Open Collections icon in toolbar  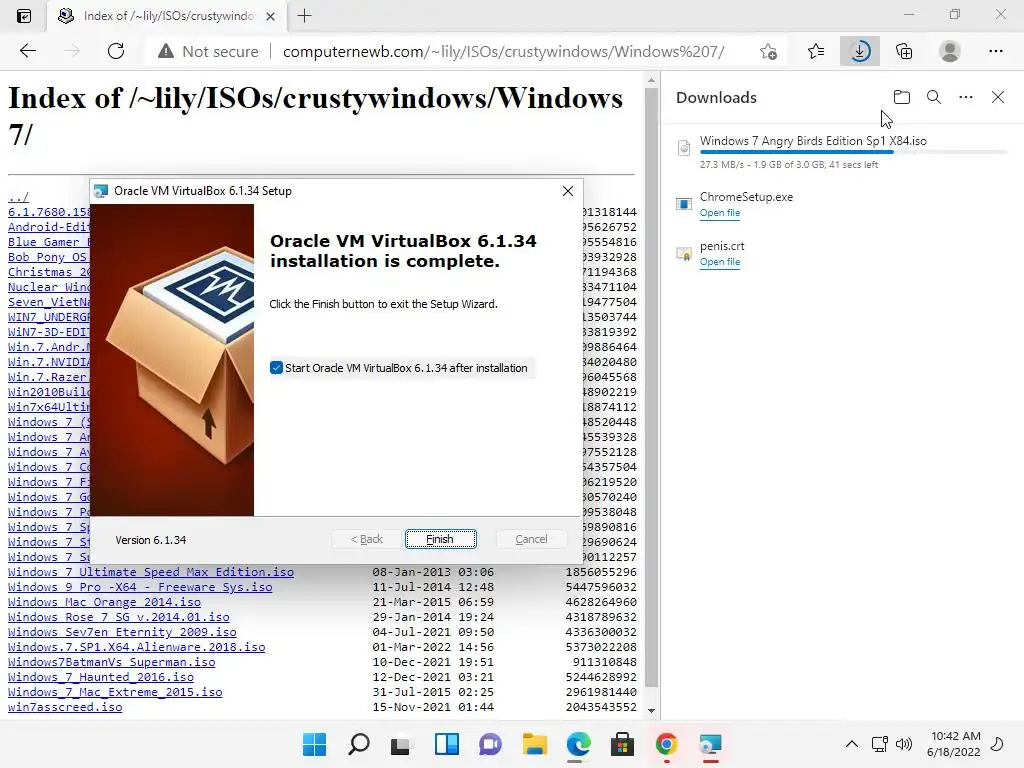tap(904, 51)
